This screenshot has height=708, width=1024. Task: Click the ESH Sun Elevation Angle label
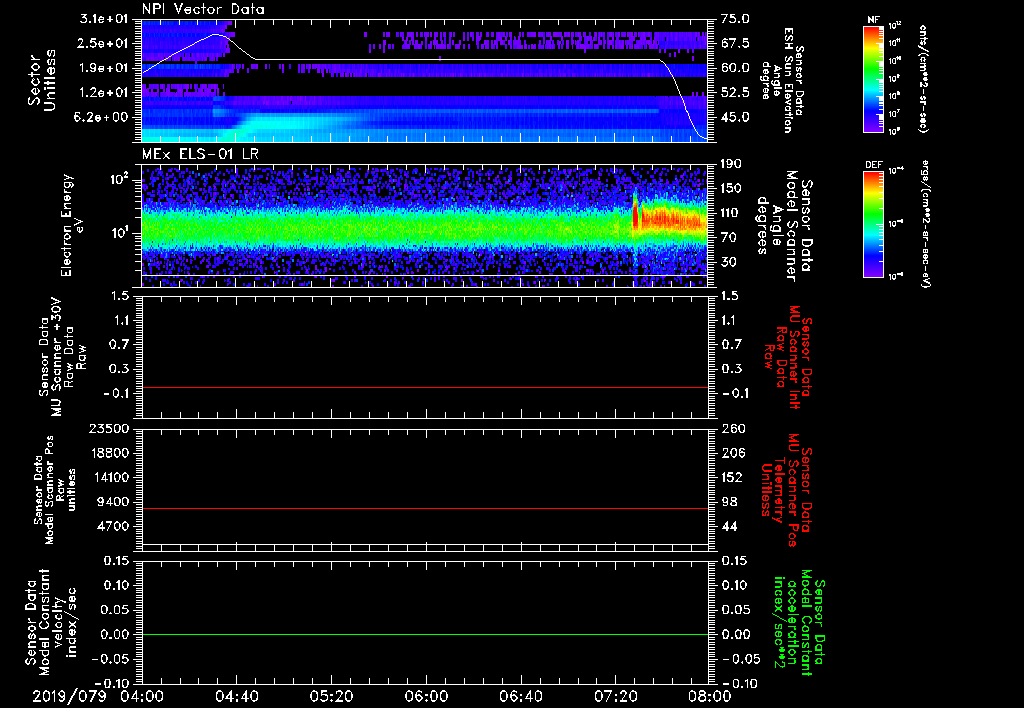coord(782,80)
